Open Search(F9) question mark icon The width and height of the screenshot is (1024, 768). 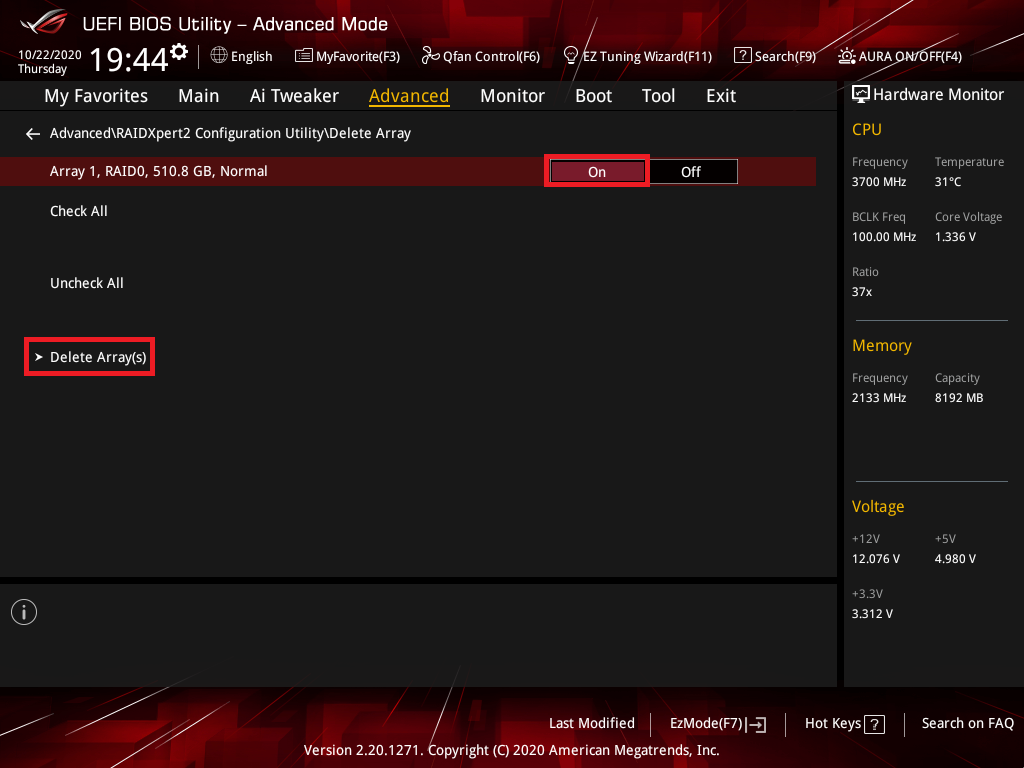pos(742,56)
